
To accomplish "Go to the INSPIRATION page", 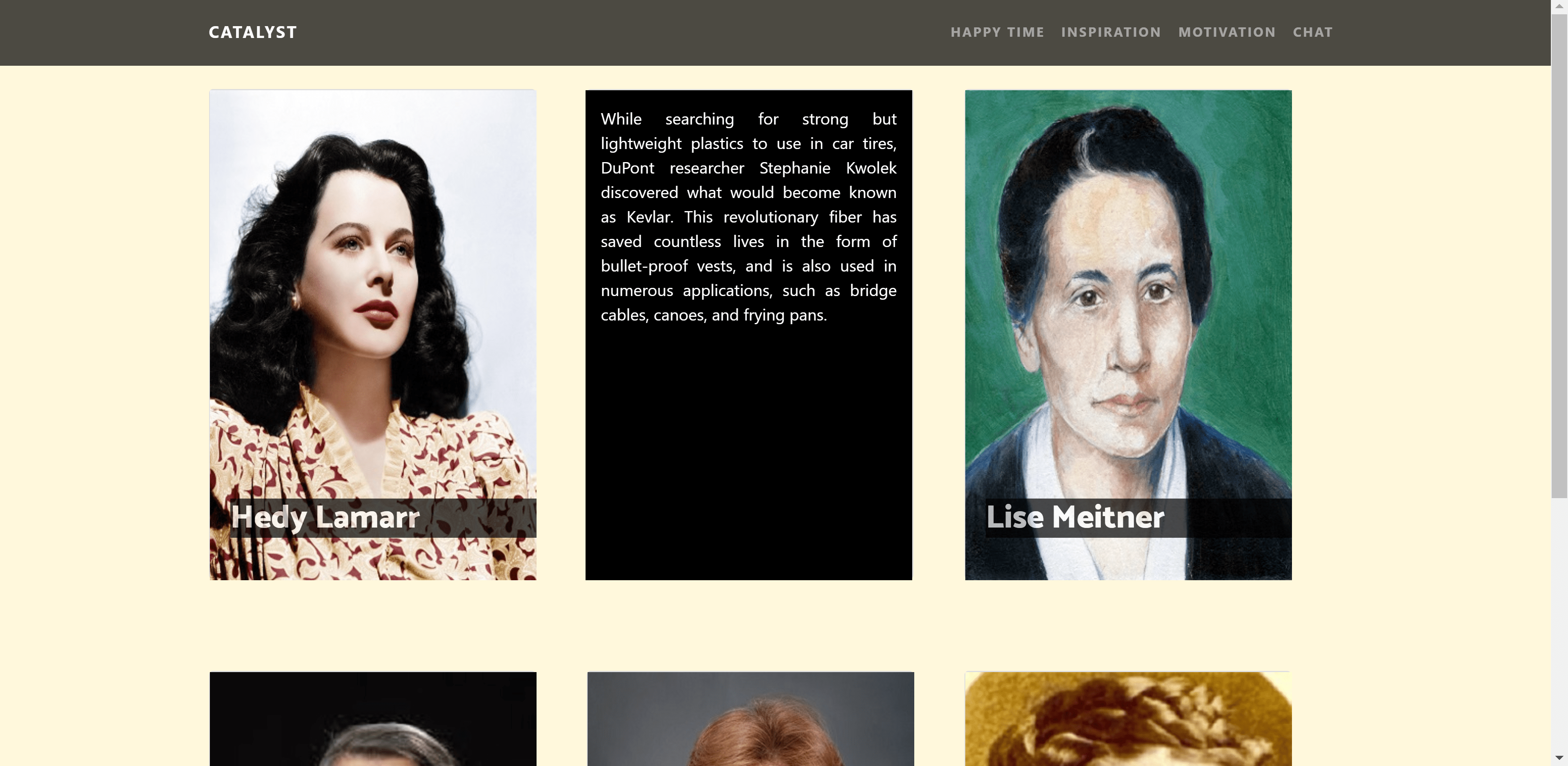I will pos(1111,32).
